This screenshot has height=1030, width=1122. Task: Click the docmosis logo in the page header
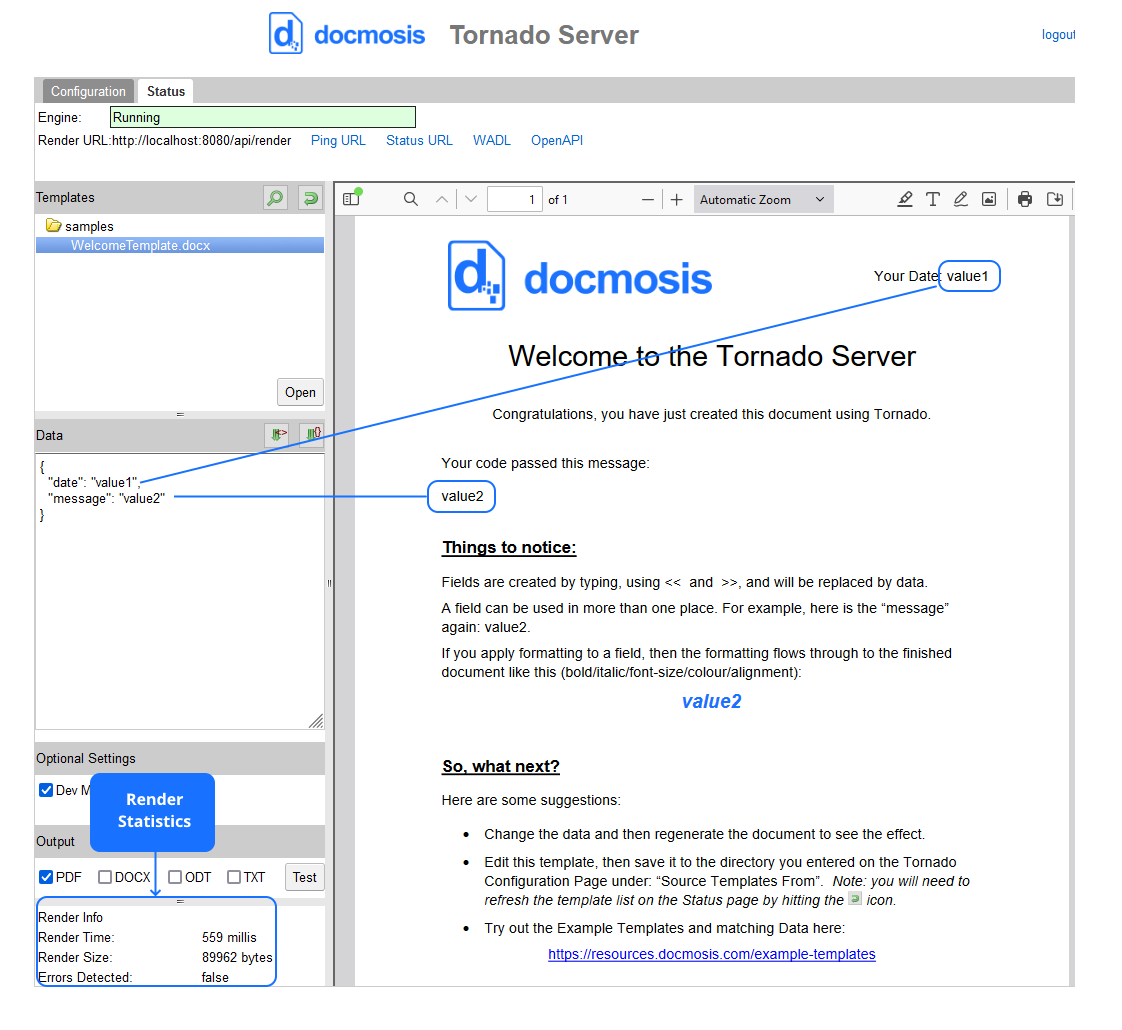[347, 34]
